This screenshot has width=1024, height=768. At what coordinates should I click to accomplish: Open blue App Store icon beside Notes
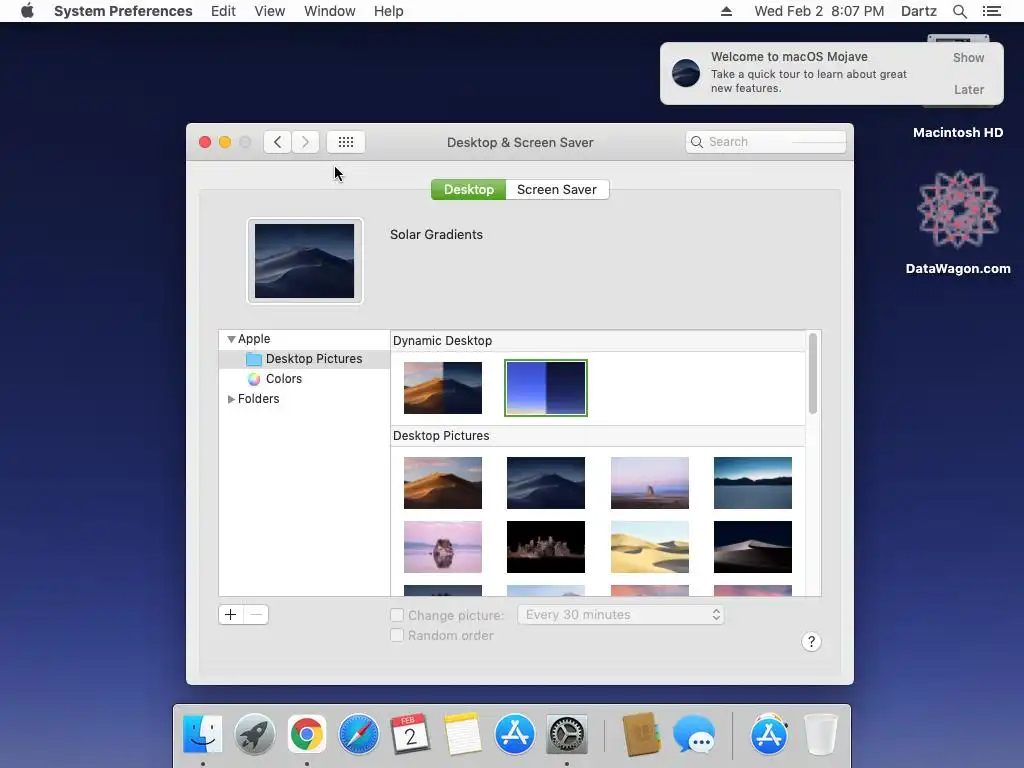[x=515, y=734]
